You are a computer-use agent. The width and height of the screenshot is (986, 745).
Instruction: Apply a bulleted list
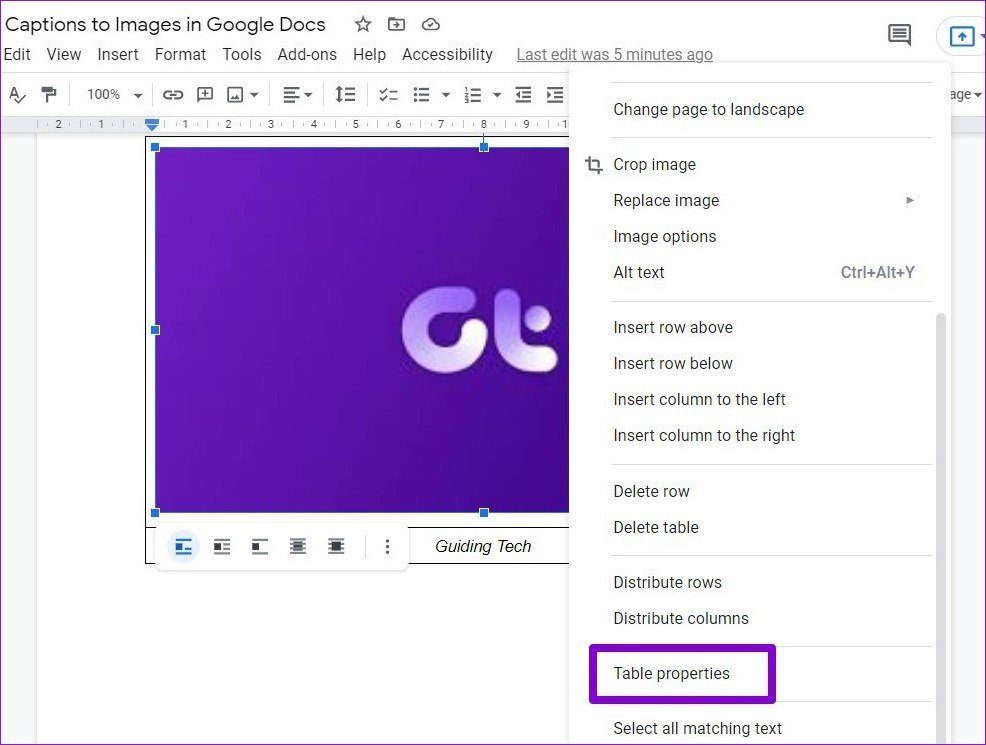pyautogui.click(x=421, y=95)
